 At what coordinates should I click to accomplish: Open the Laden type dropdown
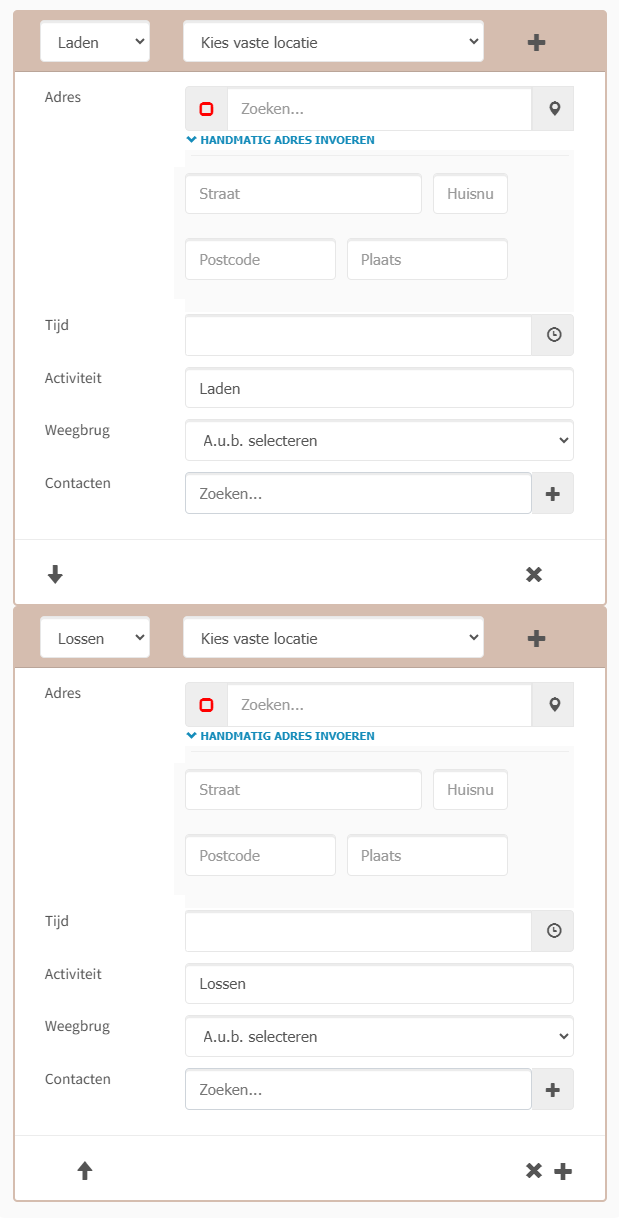click(95, 42)
